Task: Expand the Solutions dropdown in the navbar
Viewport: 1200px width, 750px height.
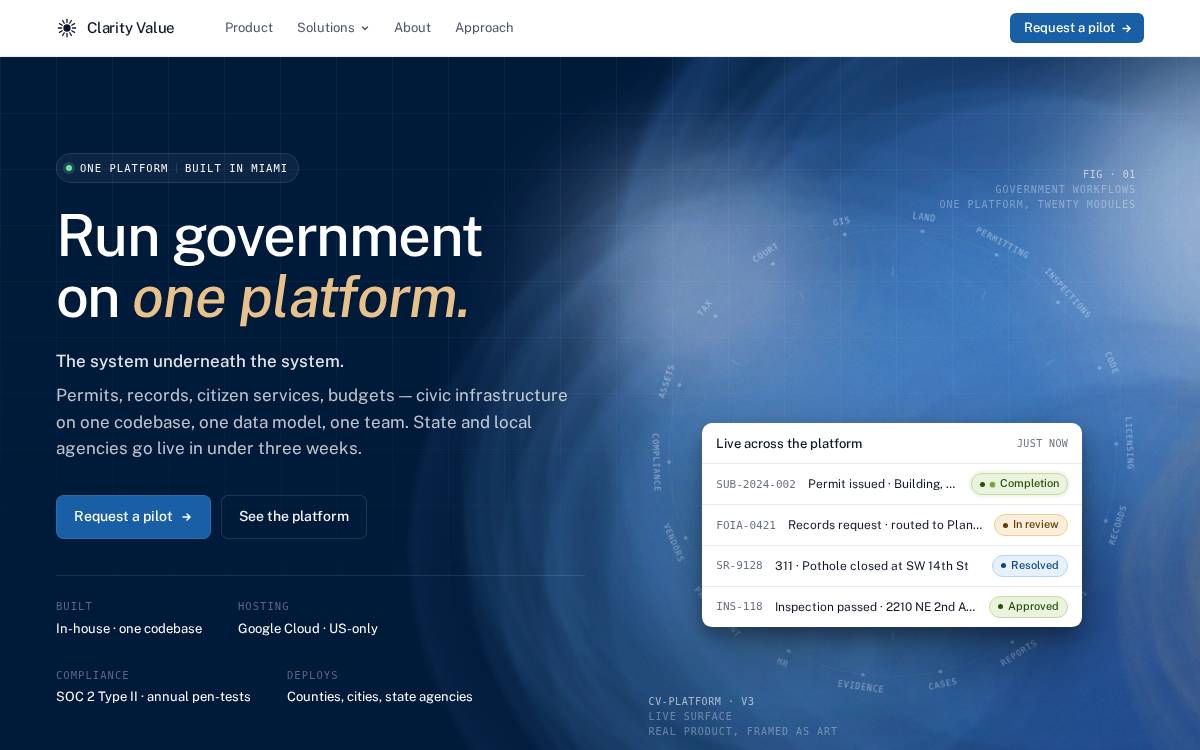Action: [333, 28]
